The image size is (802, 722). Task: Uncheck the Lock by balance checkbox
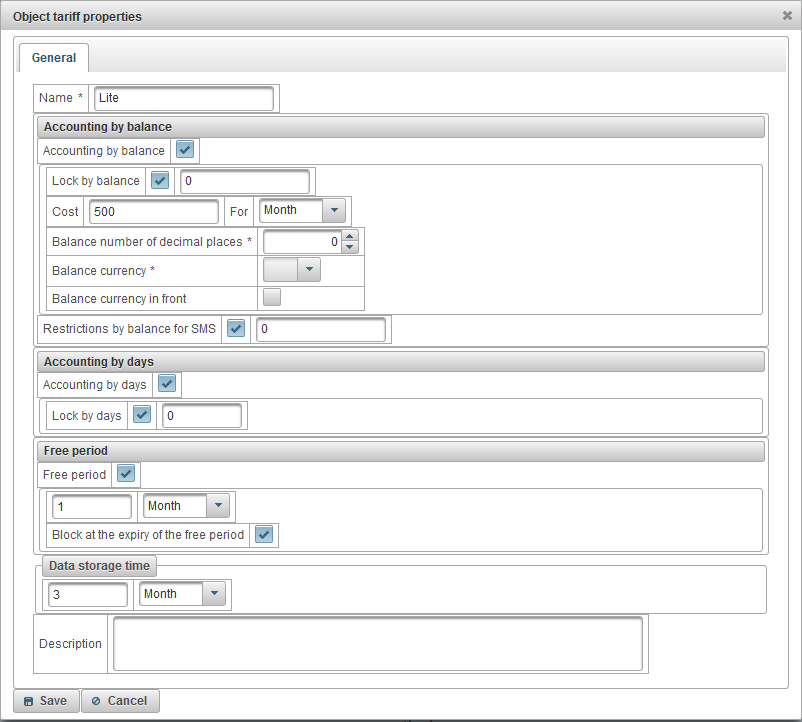pyautogui.click(x=160, y=181)
